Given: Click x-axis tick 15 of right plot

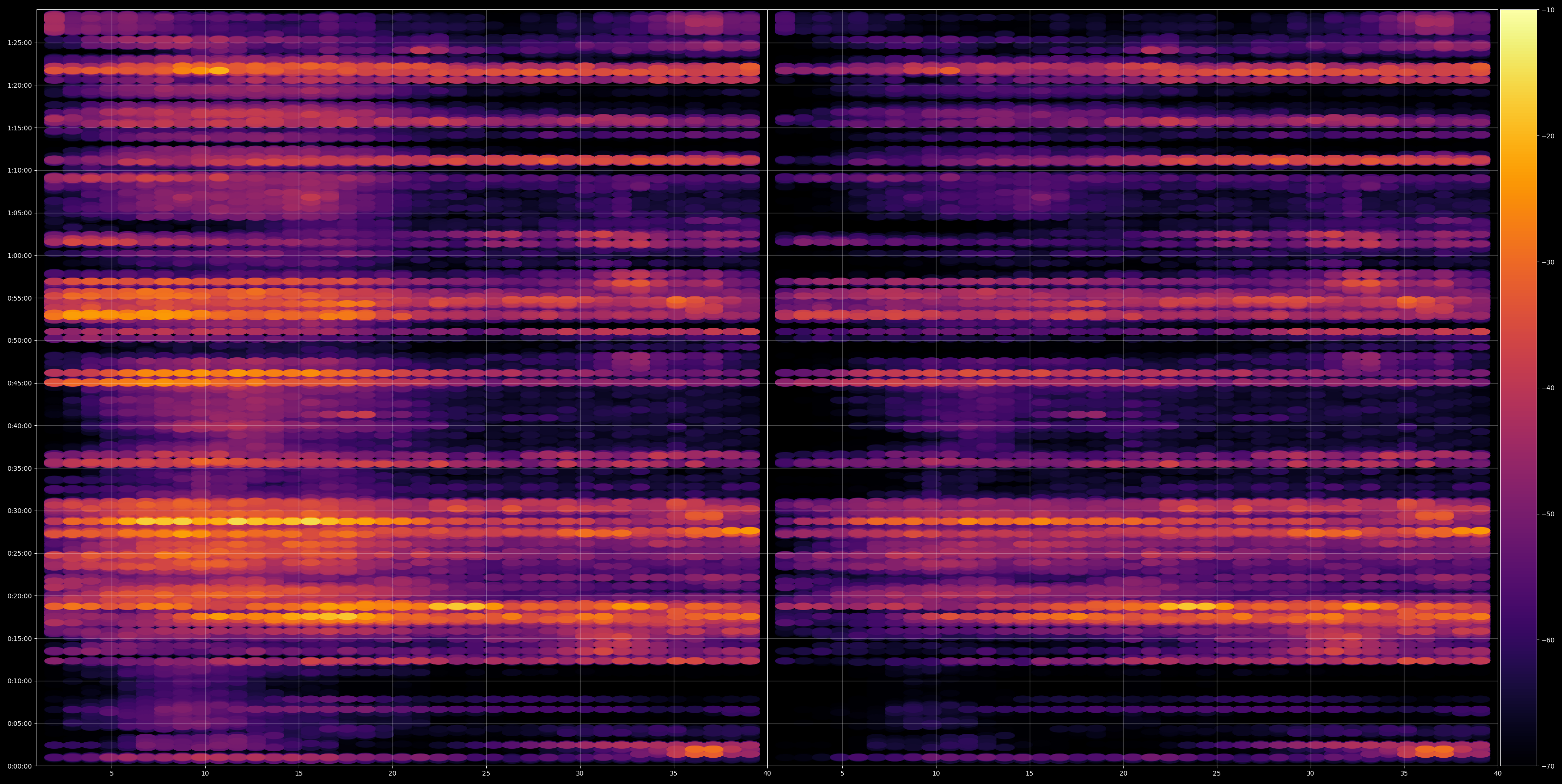Looking at the screenshot, I should [1030, 774].
